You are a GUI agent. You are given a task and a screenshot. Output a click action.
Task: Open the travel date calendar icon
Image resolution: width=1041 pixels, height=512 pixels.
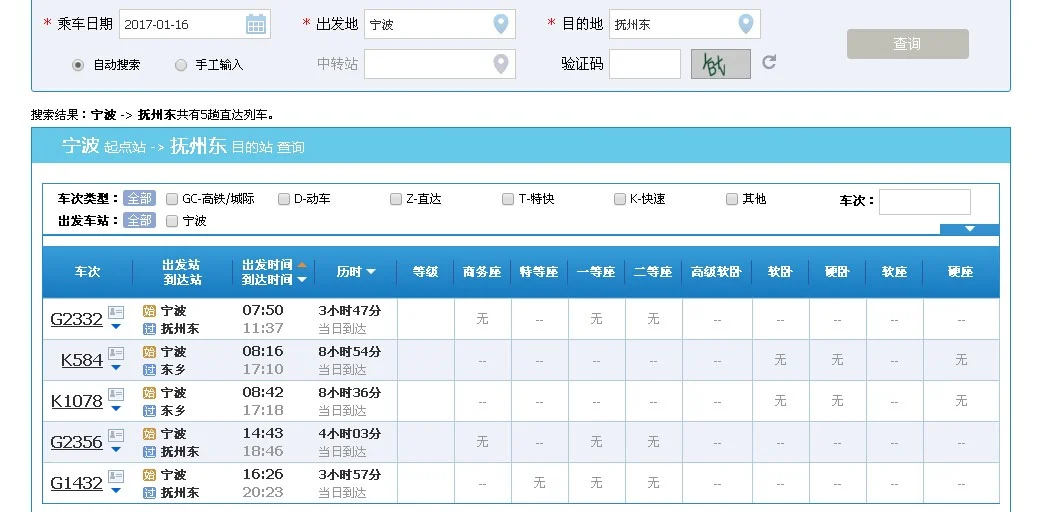(256, 25)
